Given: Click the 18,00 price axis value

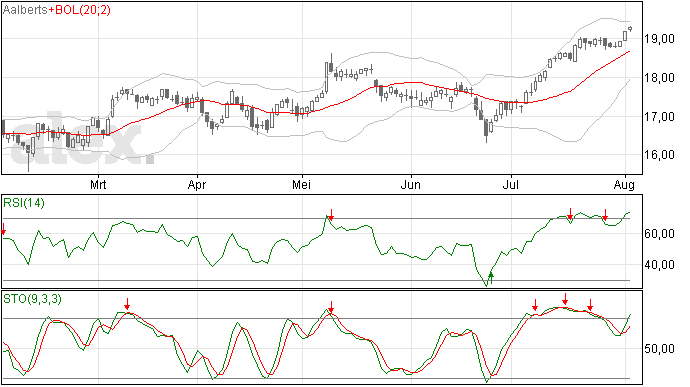Looking at the screenshot, I should 660,78.
